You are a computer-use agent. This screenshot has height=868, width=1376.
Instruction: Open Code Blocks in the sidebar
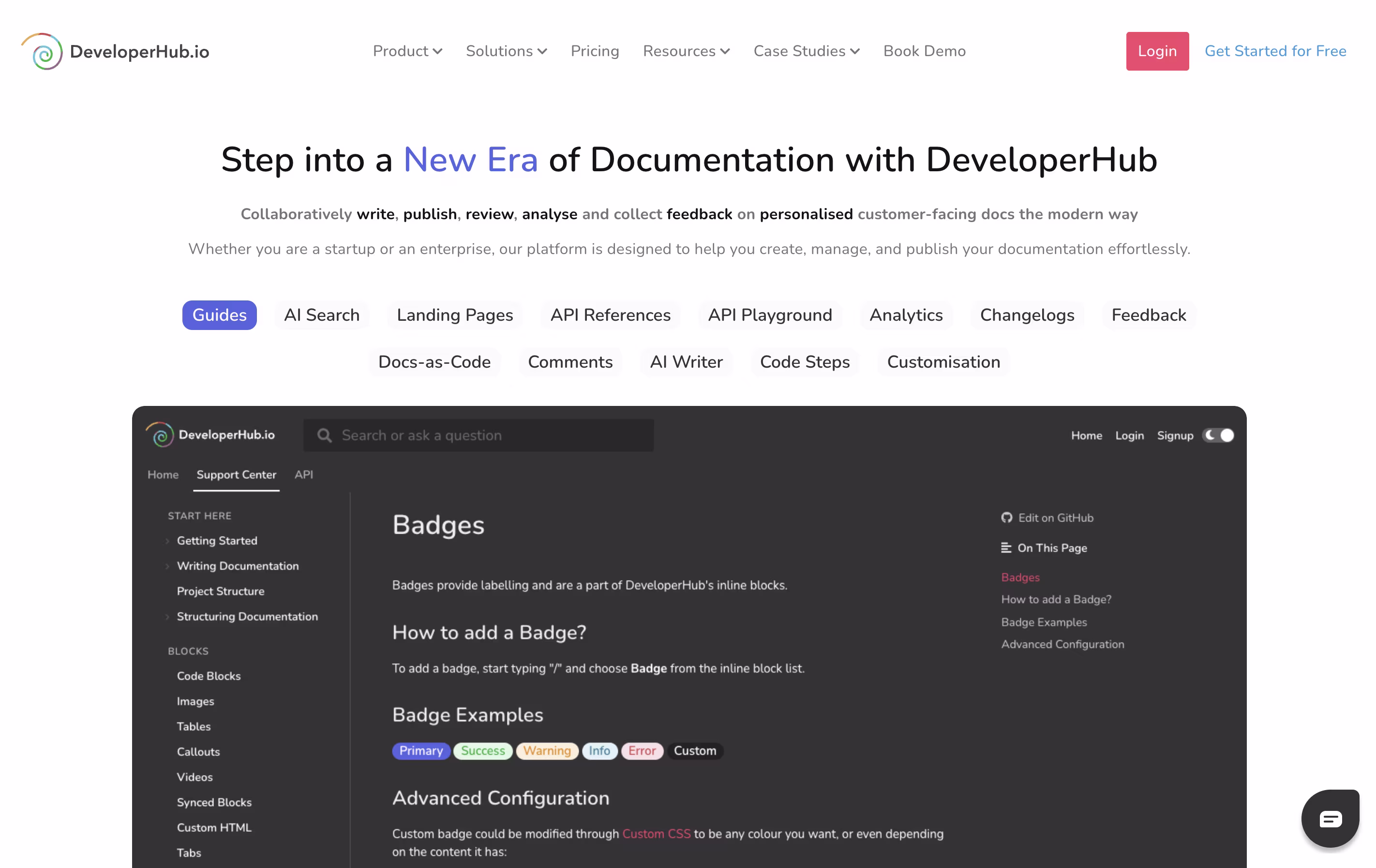tap(209, 676)
